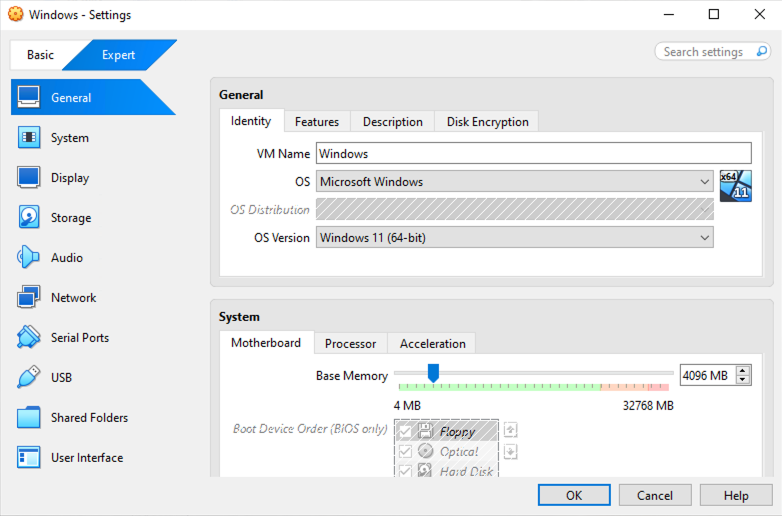Open the System category chip icon
This screenshot has height=516, width=782.
coord(28,138)
